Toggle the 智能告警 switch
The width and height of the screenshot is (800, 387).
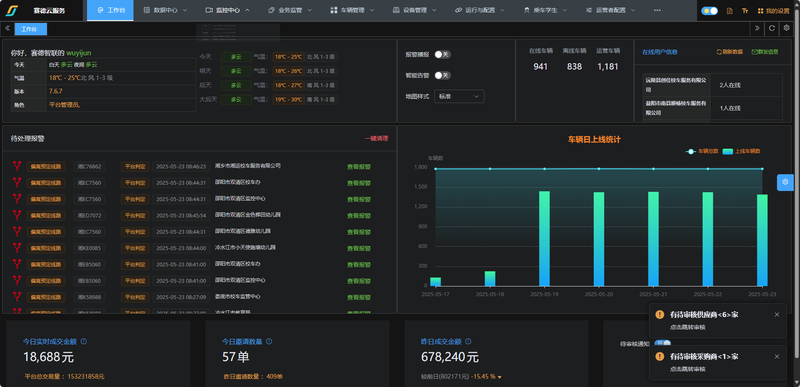click(442, 75)
